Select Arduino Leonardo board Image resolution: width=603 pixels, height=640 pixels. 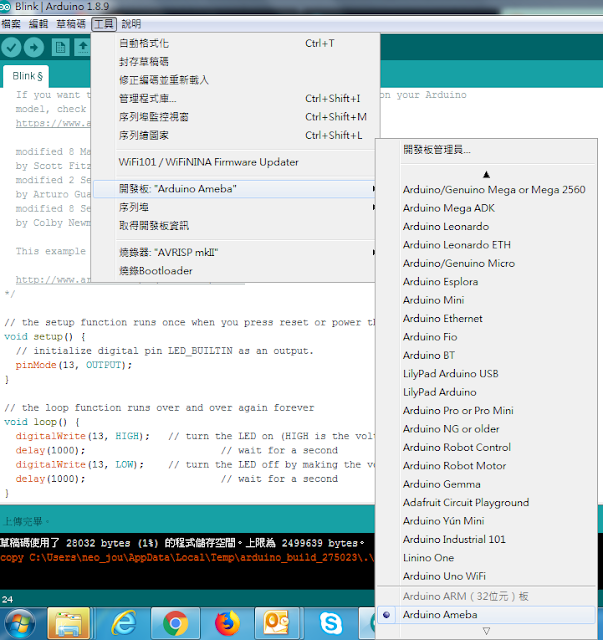coord(486,227)
